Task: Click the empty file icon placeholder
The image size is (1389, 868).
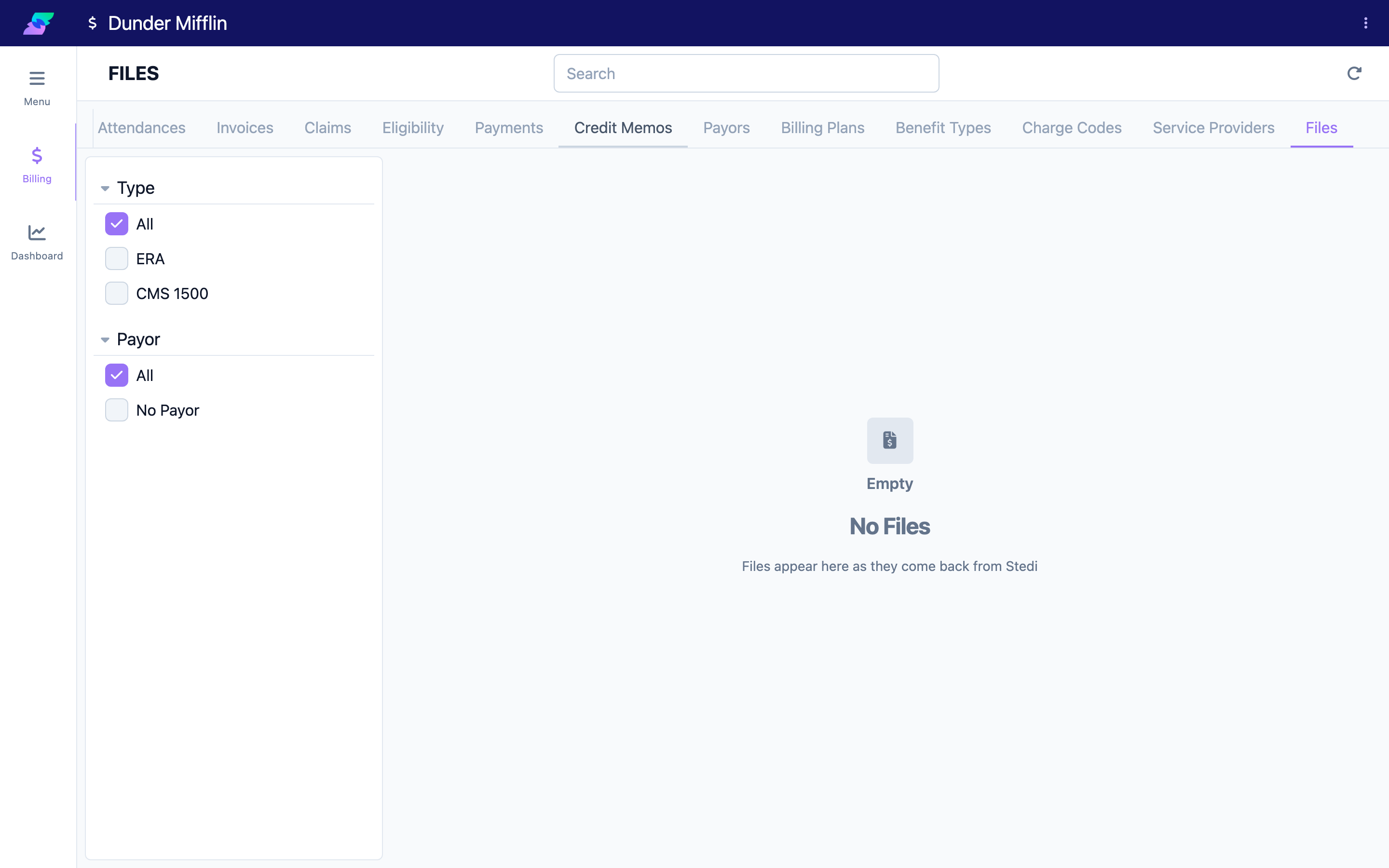Action: tap(890, 440)
